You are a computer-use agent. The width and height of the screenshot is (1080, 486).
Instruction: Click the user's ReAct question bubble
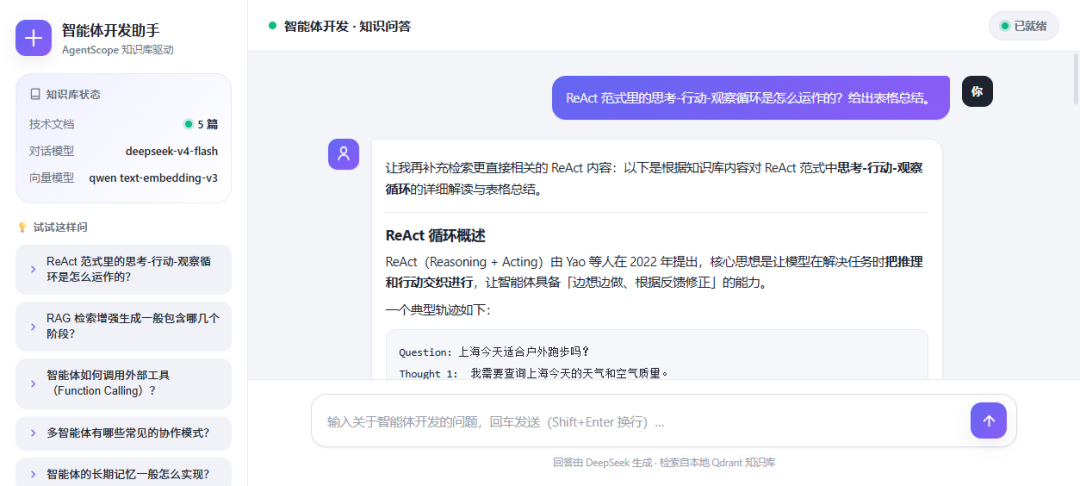(751, 98)
